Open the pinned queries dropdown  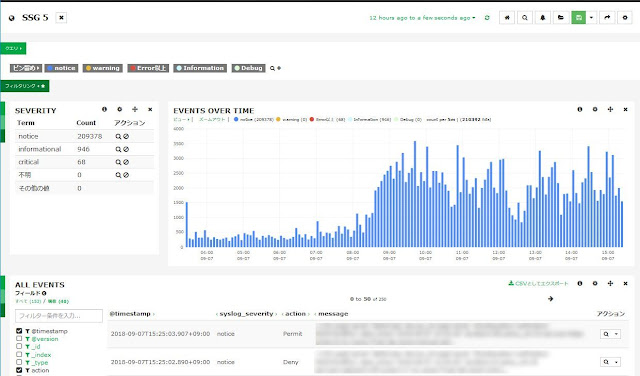[x=26, y=68]
